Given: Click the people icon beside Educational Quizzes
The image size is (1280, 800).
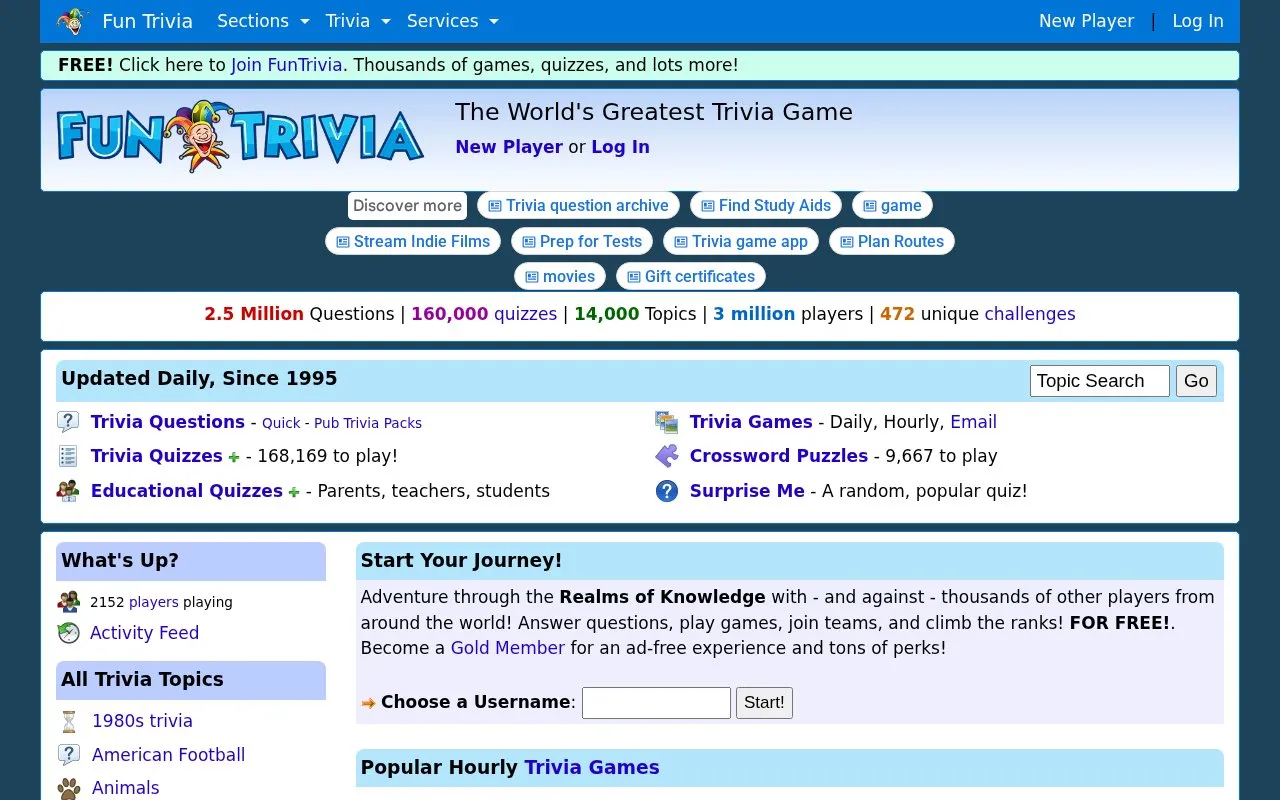Looking at the screenshot, I should pyautogui.click(x=68, y=491).
